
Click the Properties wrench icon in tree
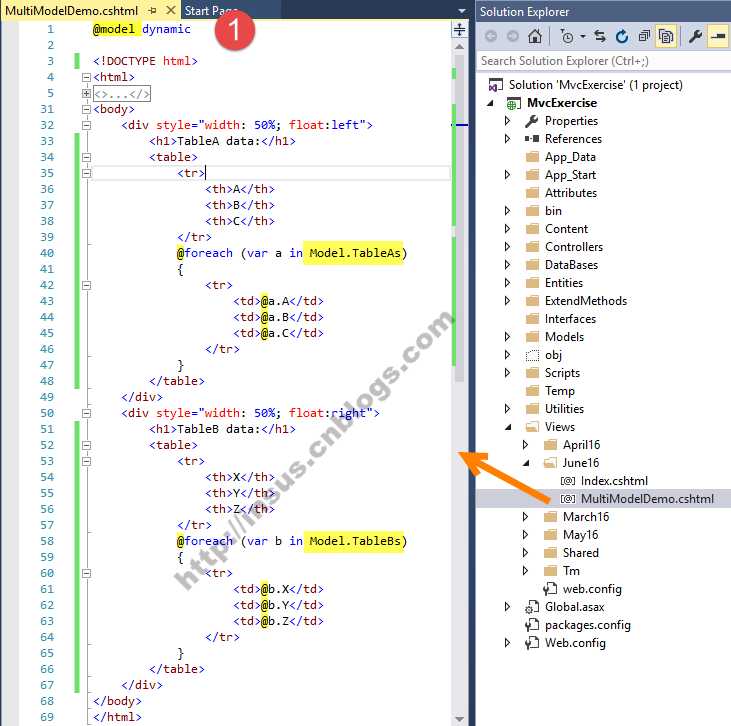click(x=532, y=121)
